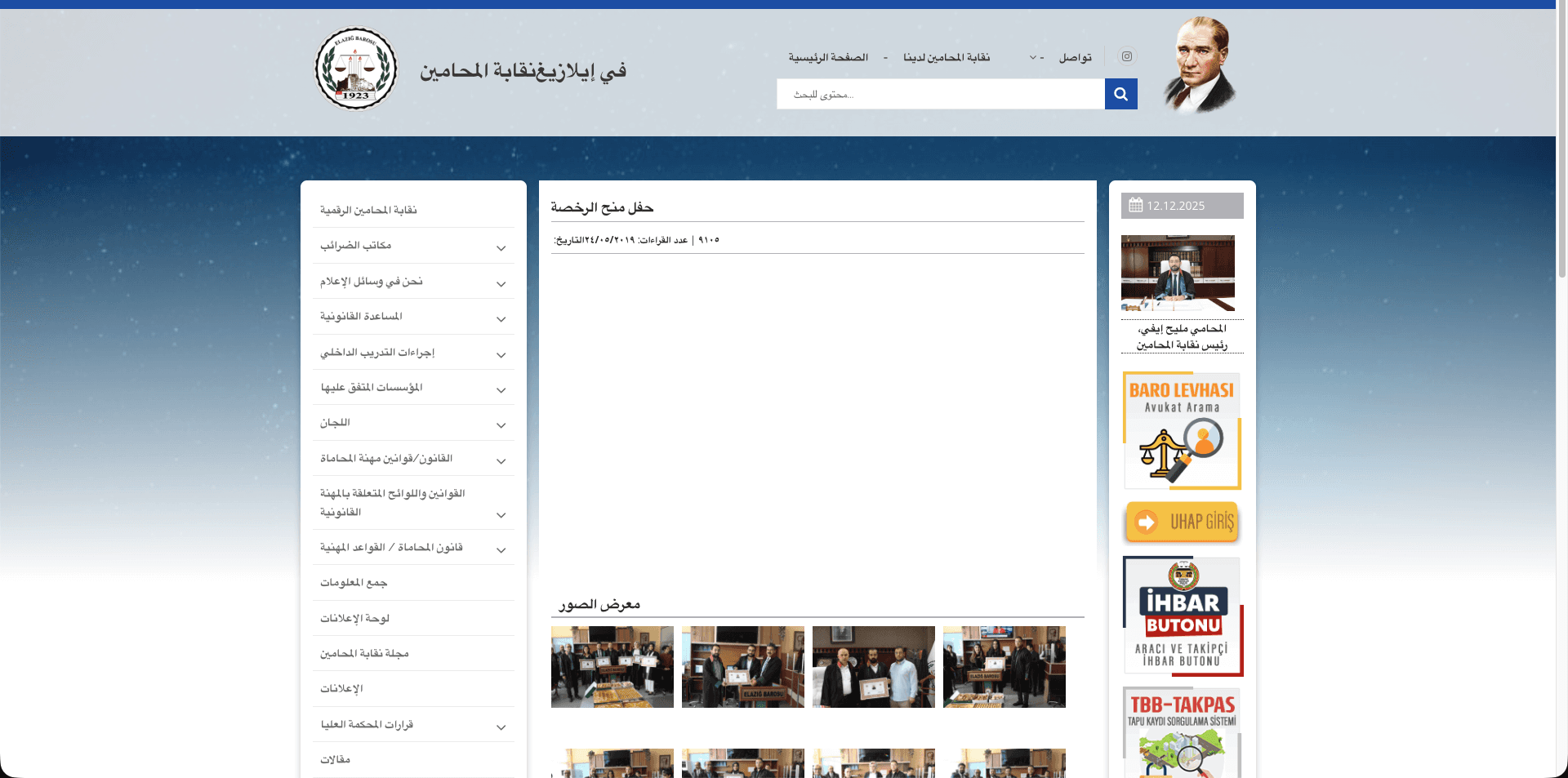Expand قرارات المحكمة العليا chevron

[501, 727]
